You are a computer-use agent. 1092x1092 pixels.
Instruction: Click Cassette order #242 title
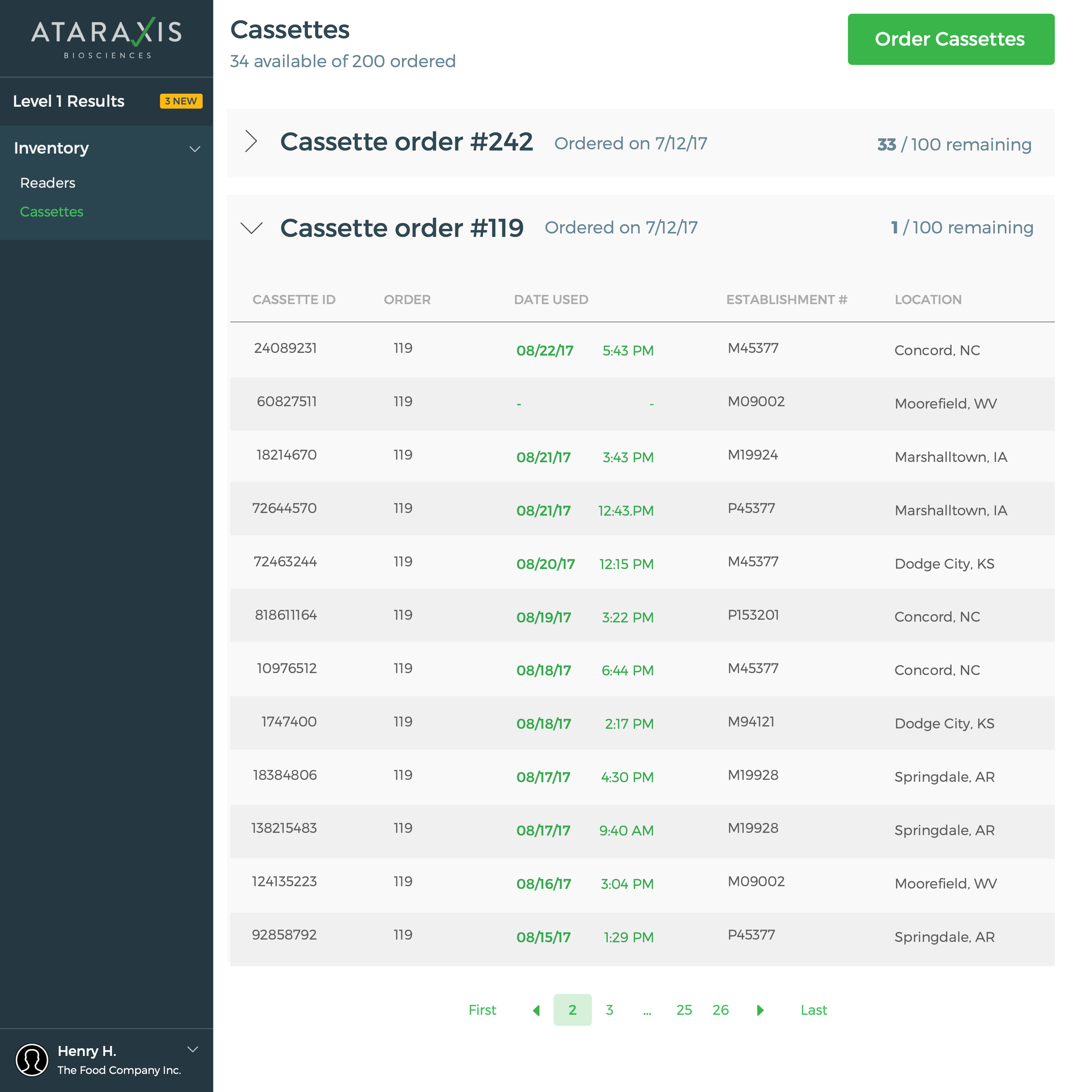pyautogui.click(x=406, y=142)
